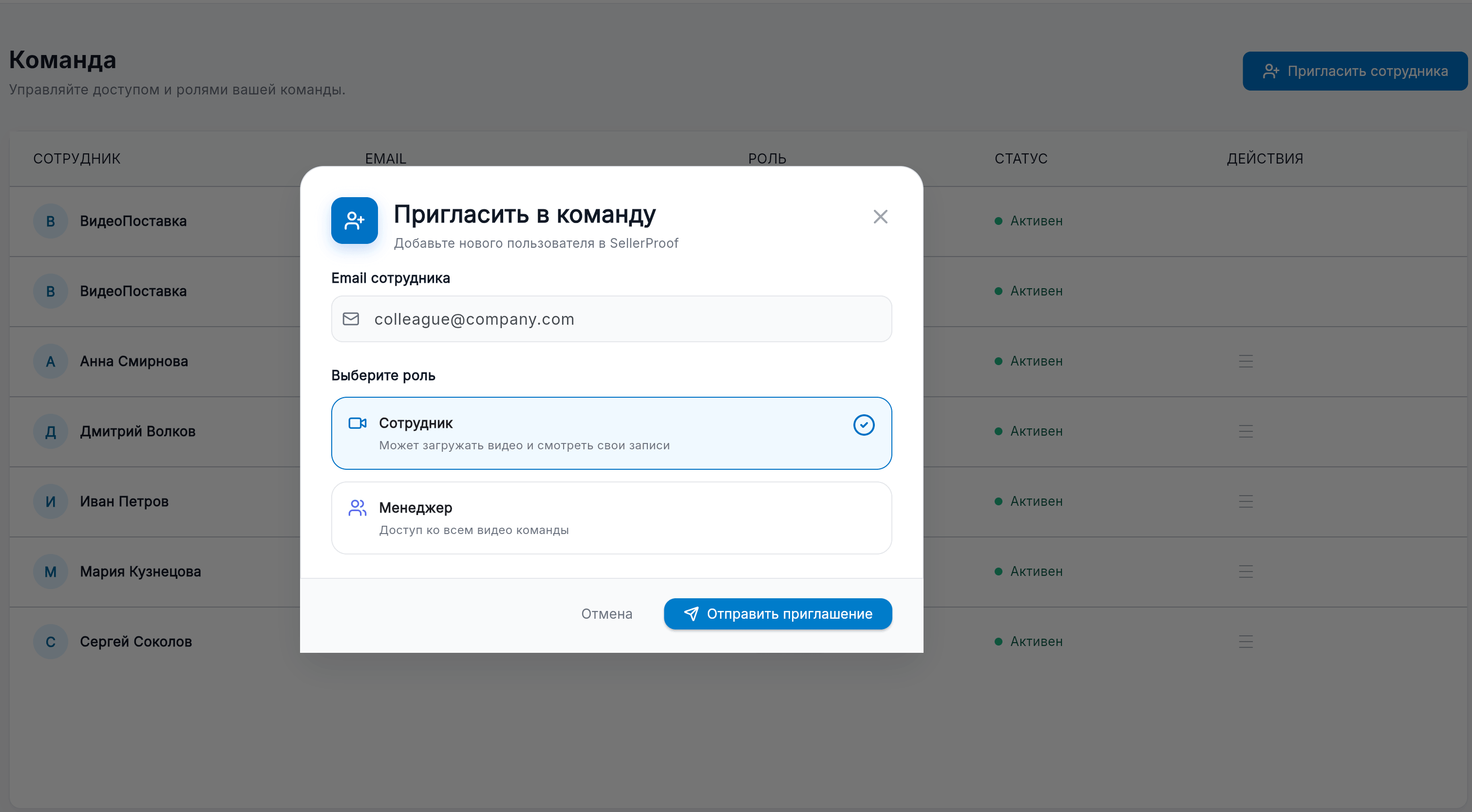
Task: Click the СТАТУС column header
Action: 1020,158
